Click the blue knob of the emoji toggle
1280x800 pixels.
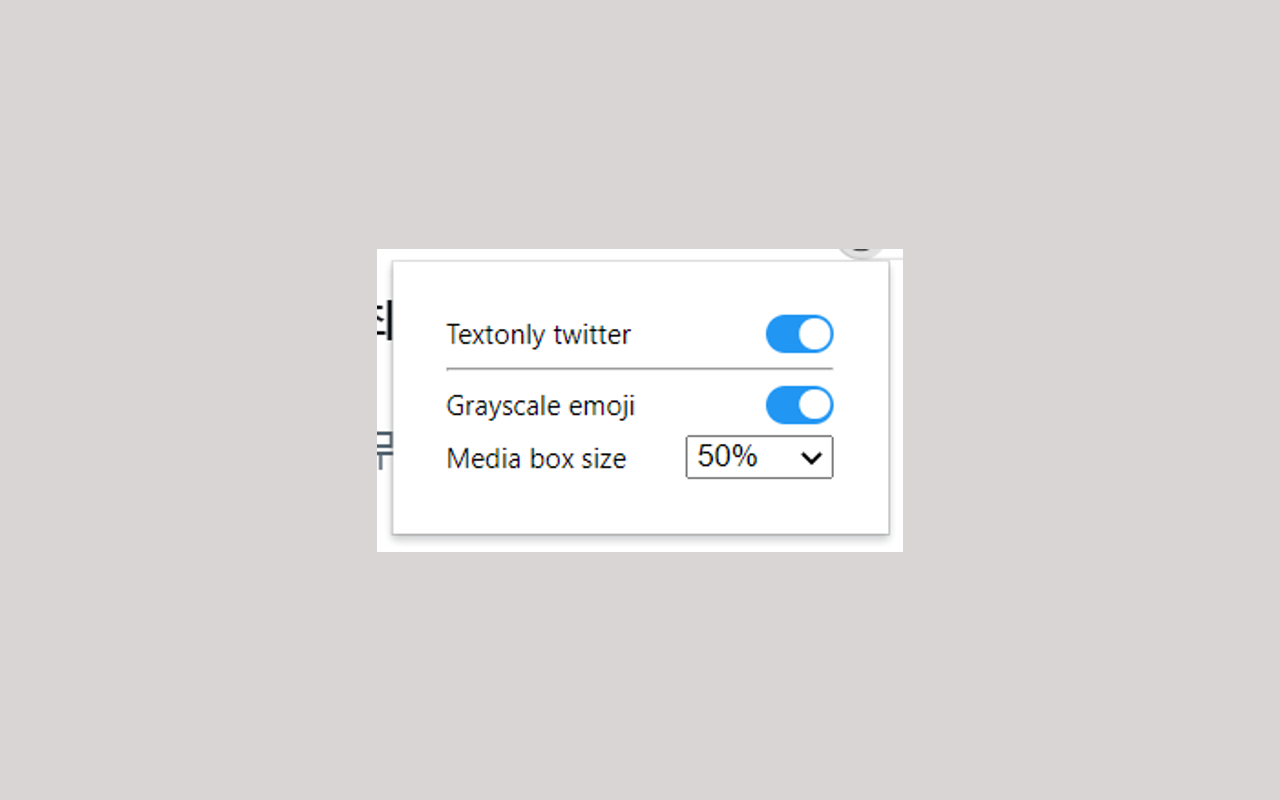pos(812,405)
